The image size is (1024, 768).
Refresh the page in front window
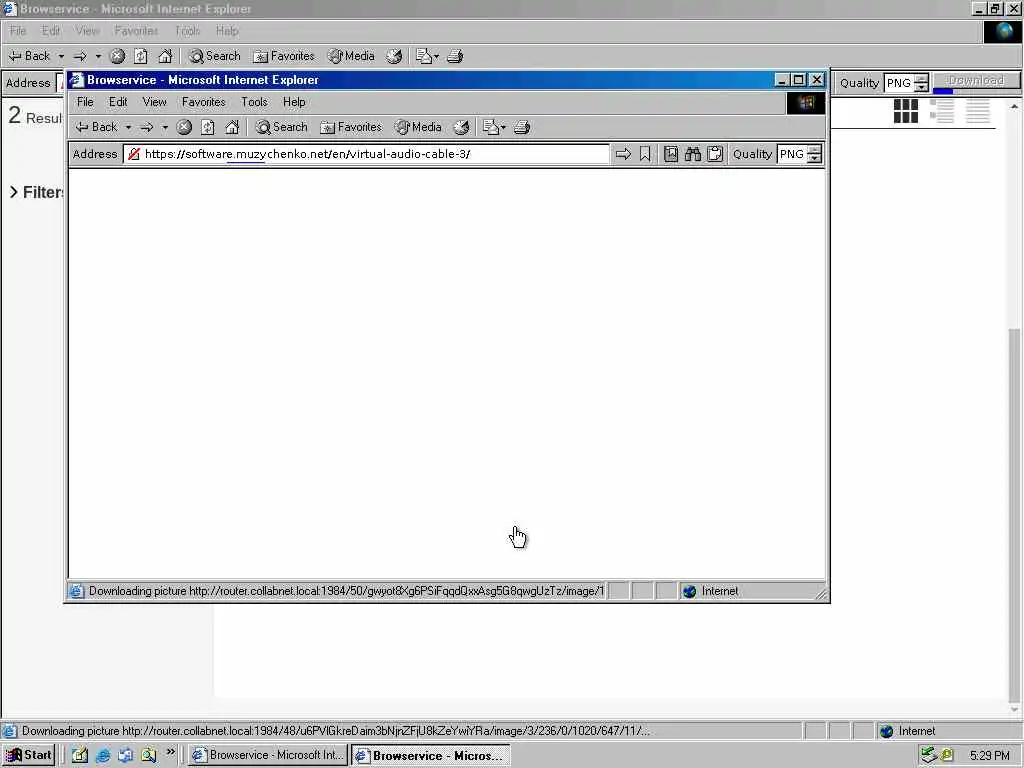pos(208,127)
